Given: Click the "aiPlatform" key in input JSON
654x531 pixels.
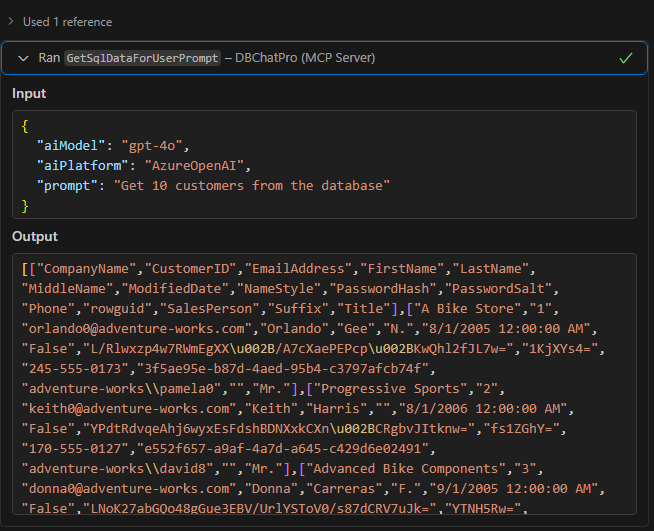Looking at the screenshot, I should pyautogui.click(x=83, y=166).
